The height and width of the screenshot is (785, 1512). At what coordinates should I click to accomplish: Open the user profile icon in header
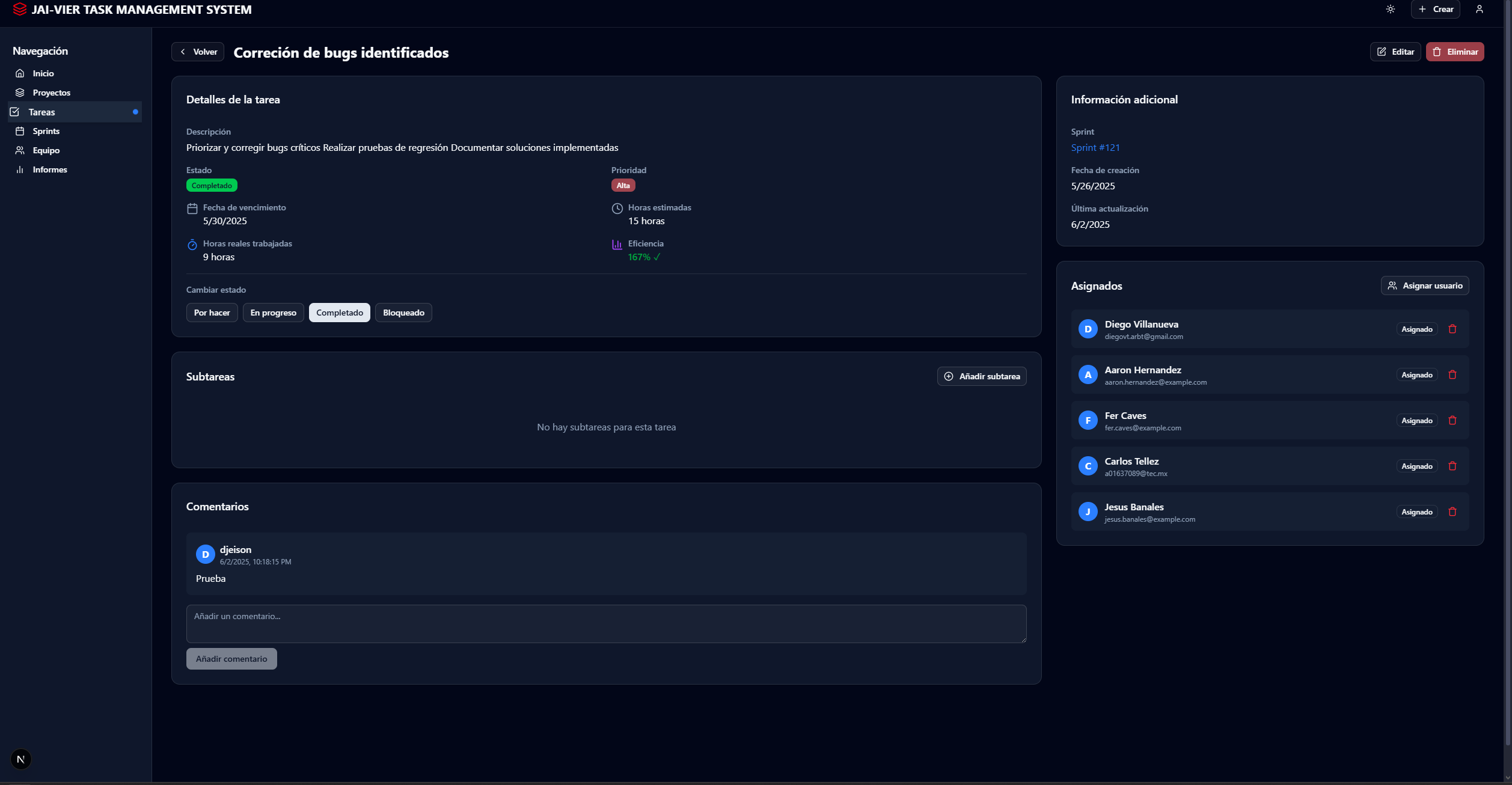pos(1479,9)
